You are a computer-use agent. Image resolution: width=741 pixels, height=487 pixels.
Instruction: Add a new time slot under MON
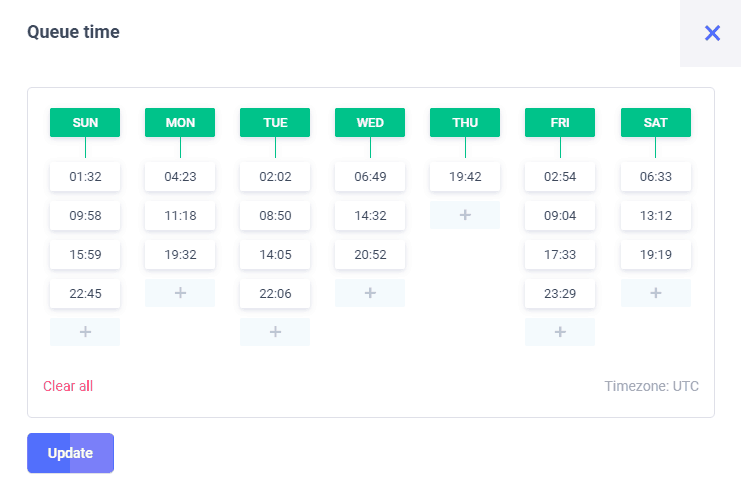pos(180,293)
